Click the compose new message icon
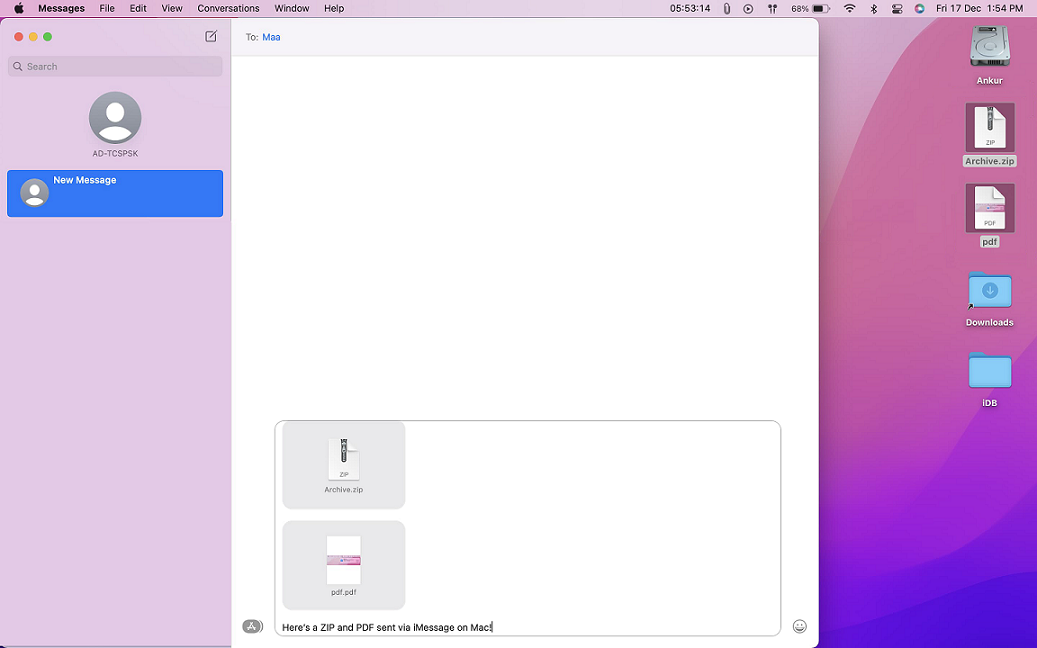Image resolution: width=1037 pixels, height=648 pixels. (x=211, y=36)
